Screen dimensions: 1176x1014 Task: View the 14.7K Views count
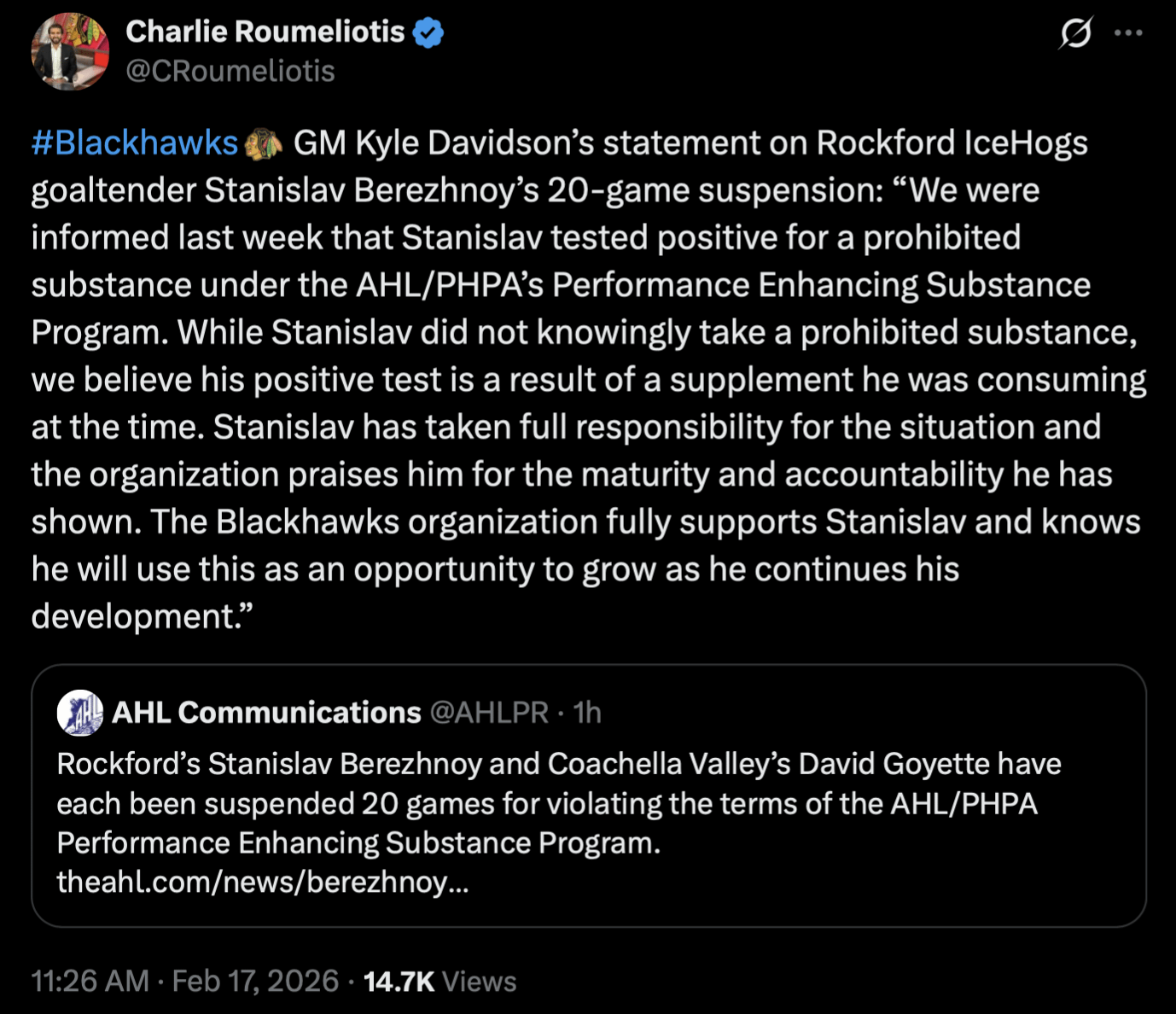point(440,981)
